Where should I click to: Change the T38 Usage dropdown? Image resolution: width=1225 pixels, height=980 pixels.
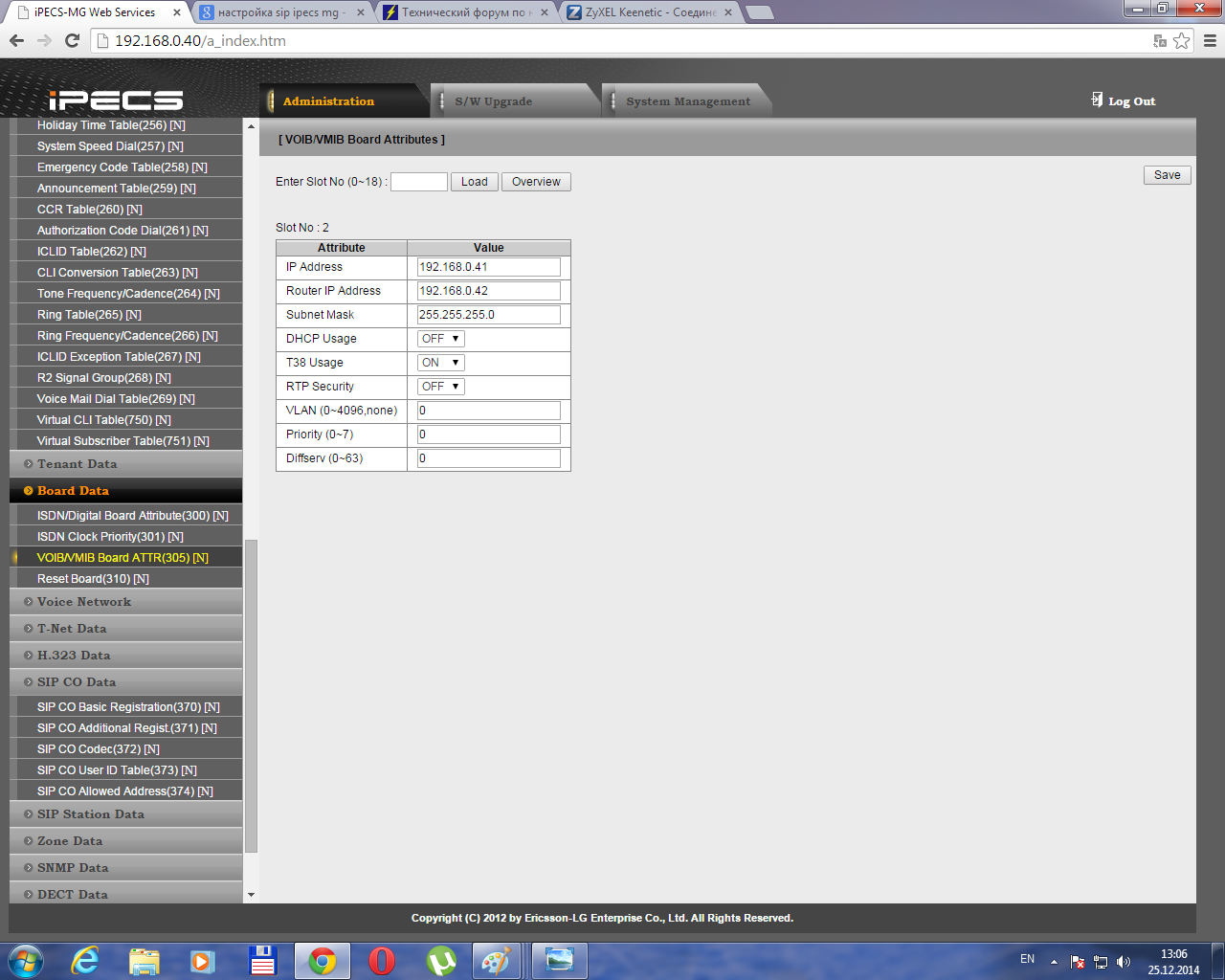click(x=441, y=363)
